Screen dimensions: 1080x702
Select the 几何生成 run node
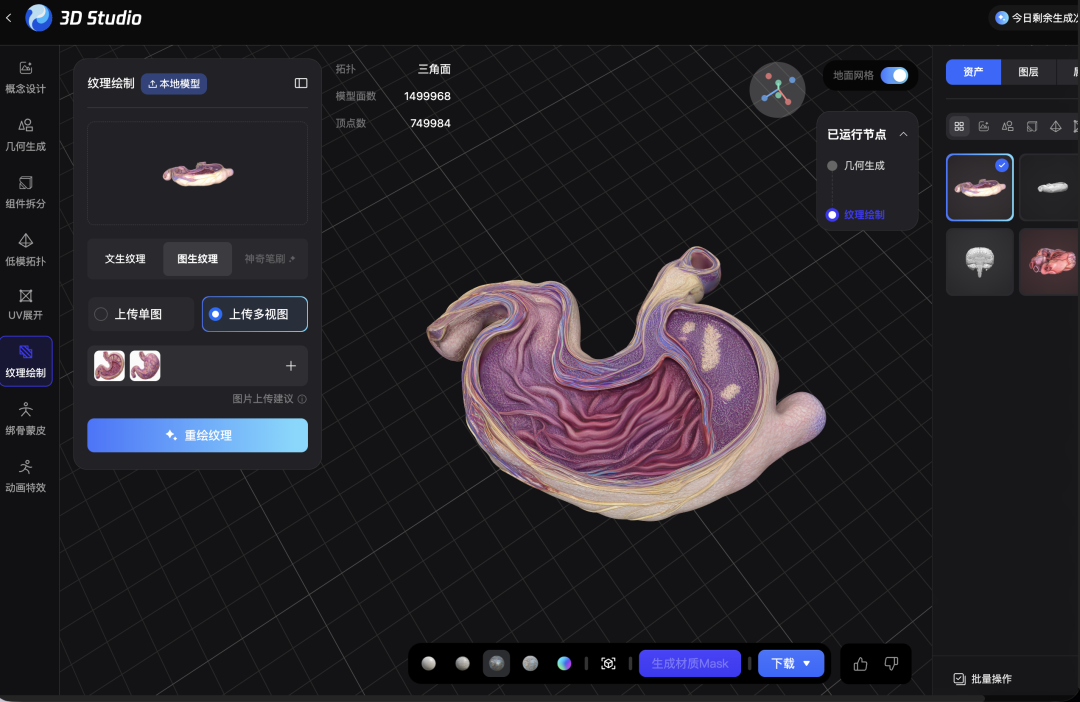856,165
